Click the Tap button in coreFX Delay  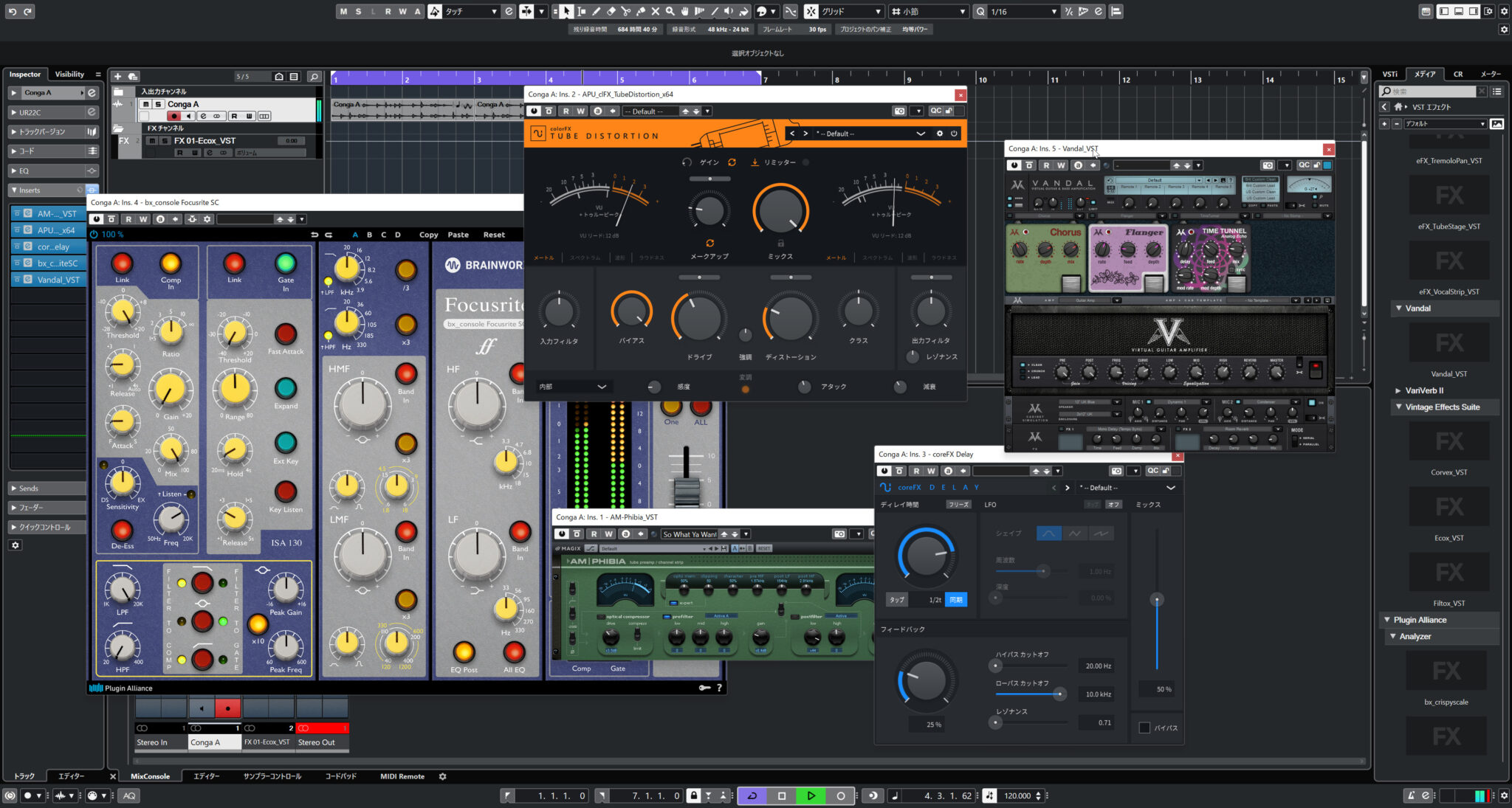coord(897,600)
